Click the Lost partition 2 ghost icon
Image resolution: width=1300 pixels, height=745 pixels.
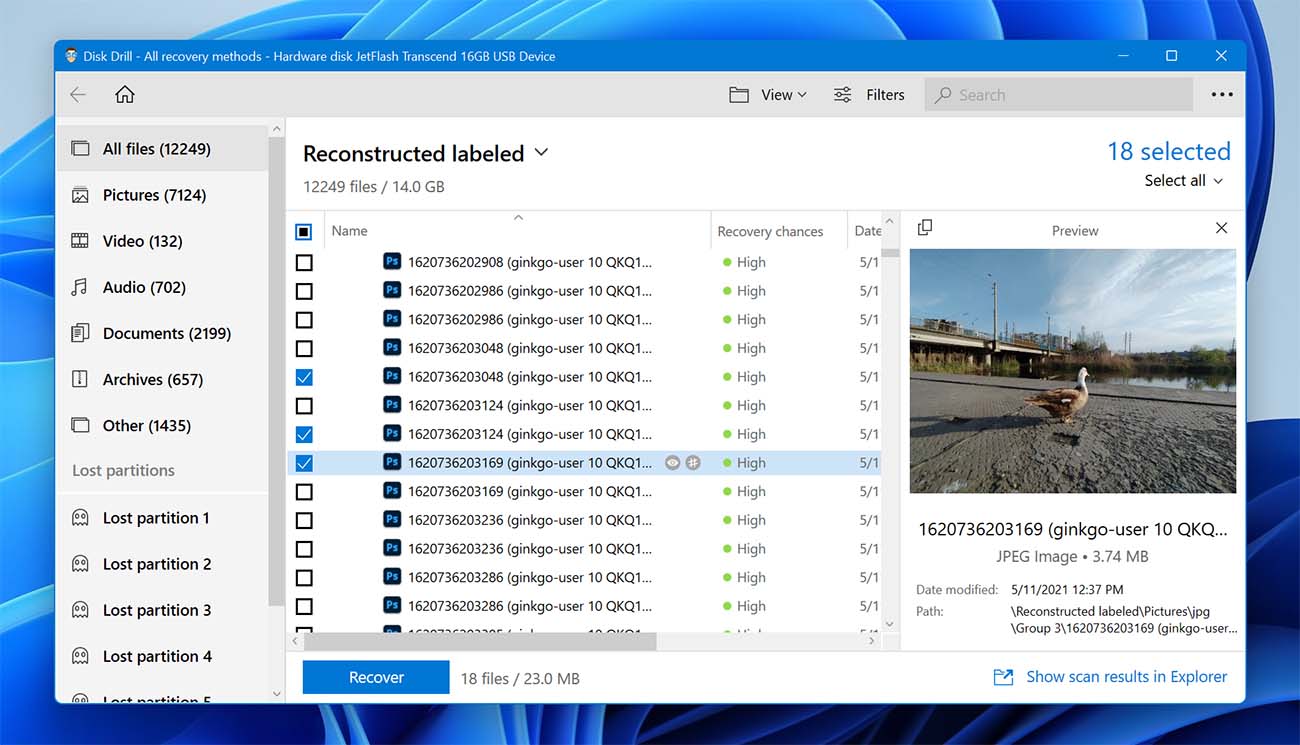point(80,564)
